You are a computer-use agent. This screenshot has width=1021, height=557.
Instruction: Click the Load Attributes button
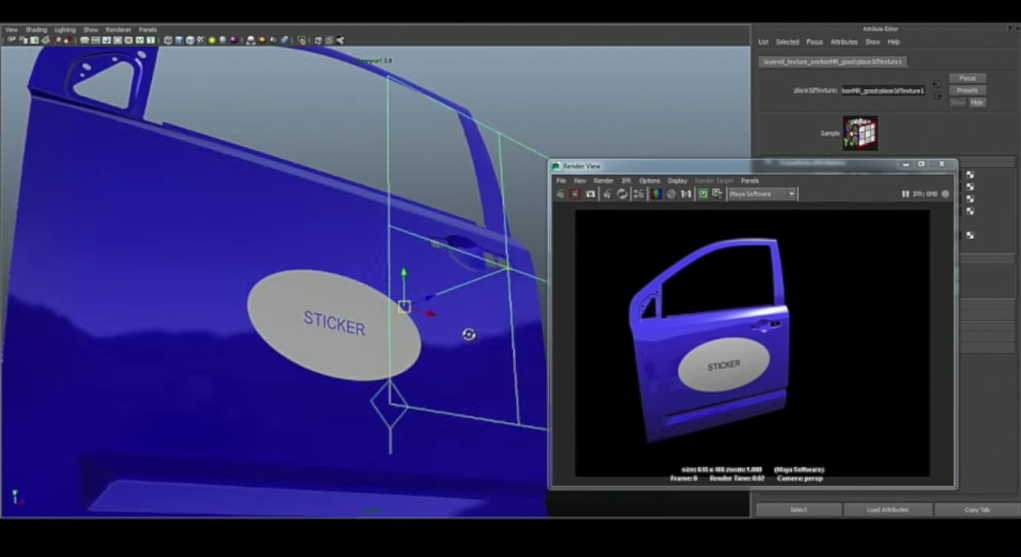click(887, 510)
